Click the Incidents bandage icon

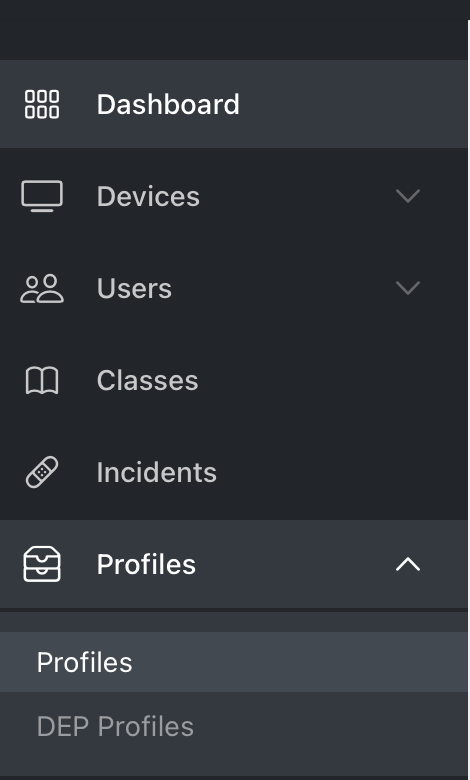pos(42,472)
